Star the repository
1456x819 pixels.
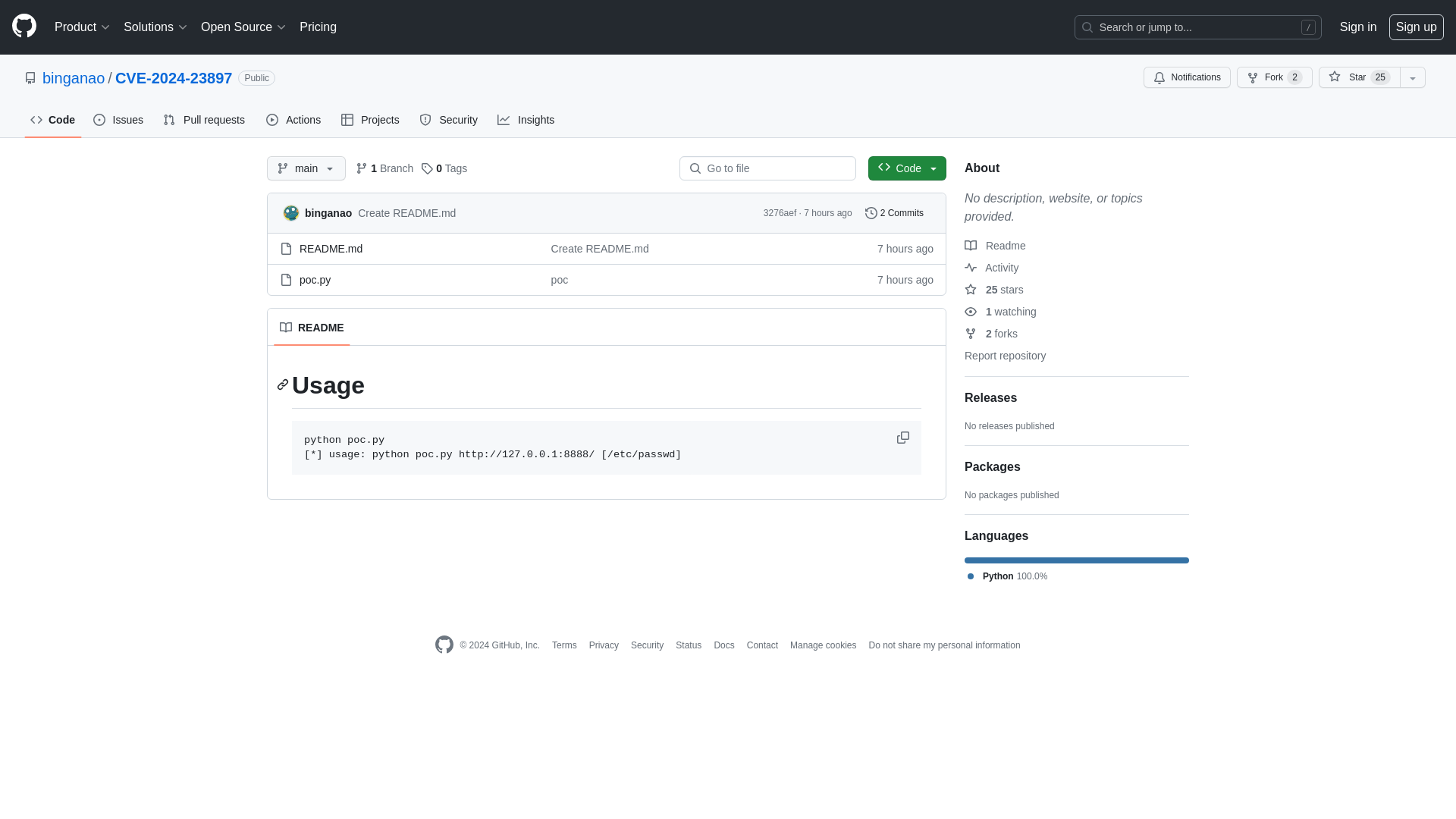click(1359, 77)
